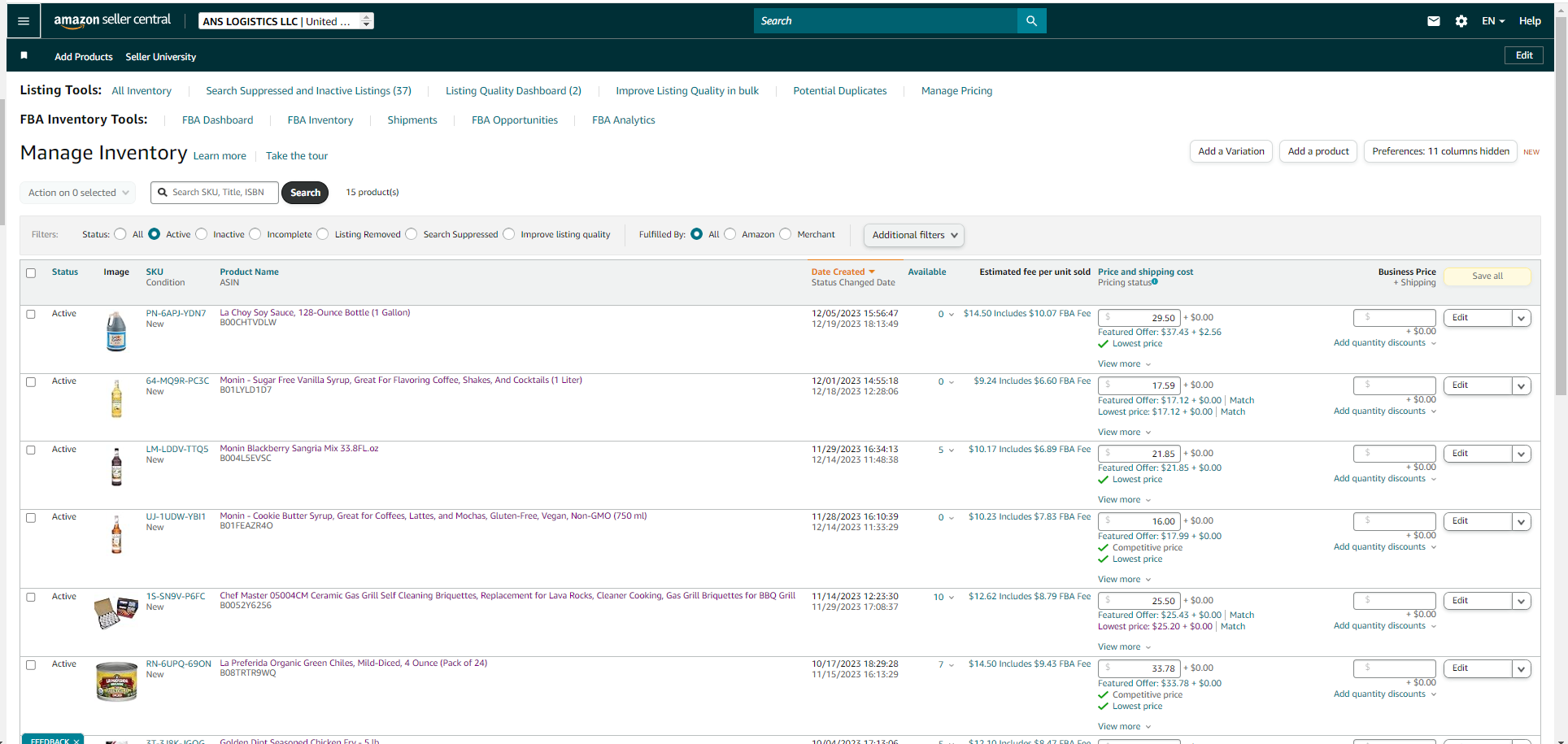Expand the available quantity chevron for Chef Master
The image size is (1568, 744).
(952, 598)
